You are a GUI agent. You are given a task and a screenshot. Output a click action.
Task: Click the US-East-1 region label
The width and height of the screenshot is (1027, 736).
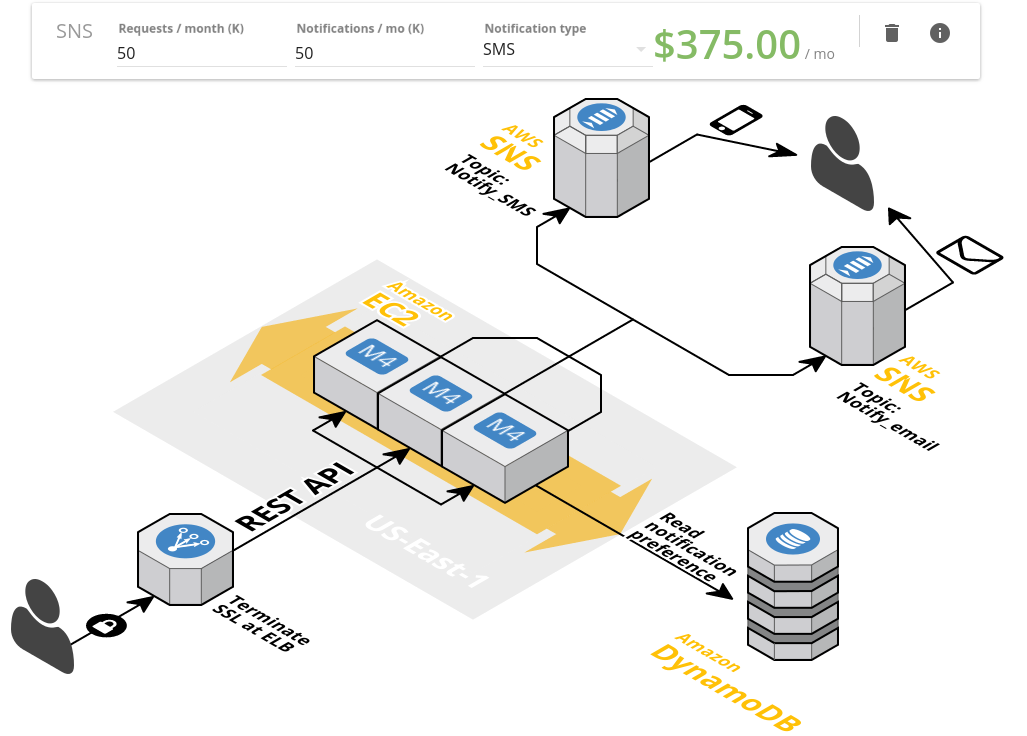(x=427, y=551)
